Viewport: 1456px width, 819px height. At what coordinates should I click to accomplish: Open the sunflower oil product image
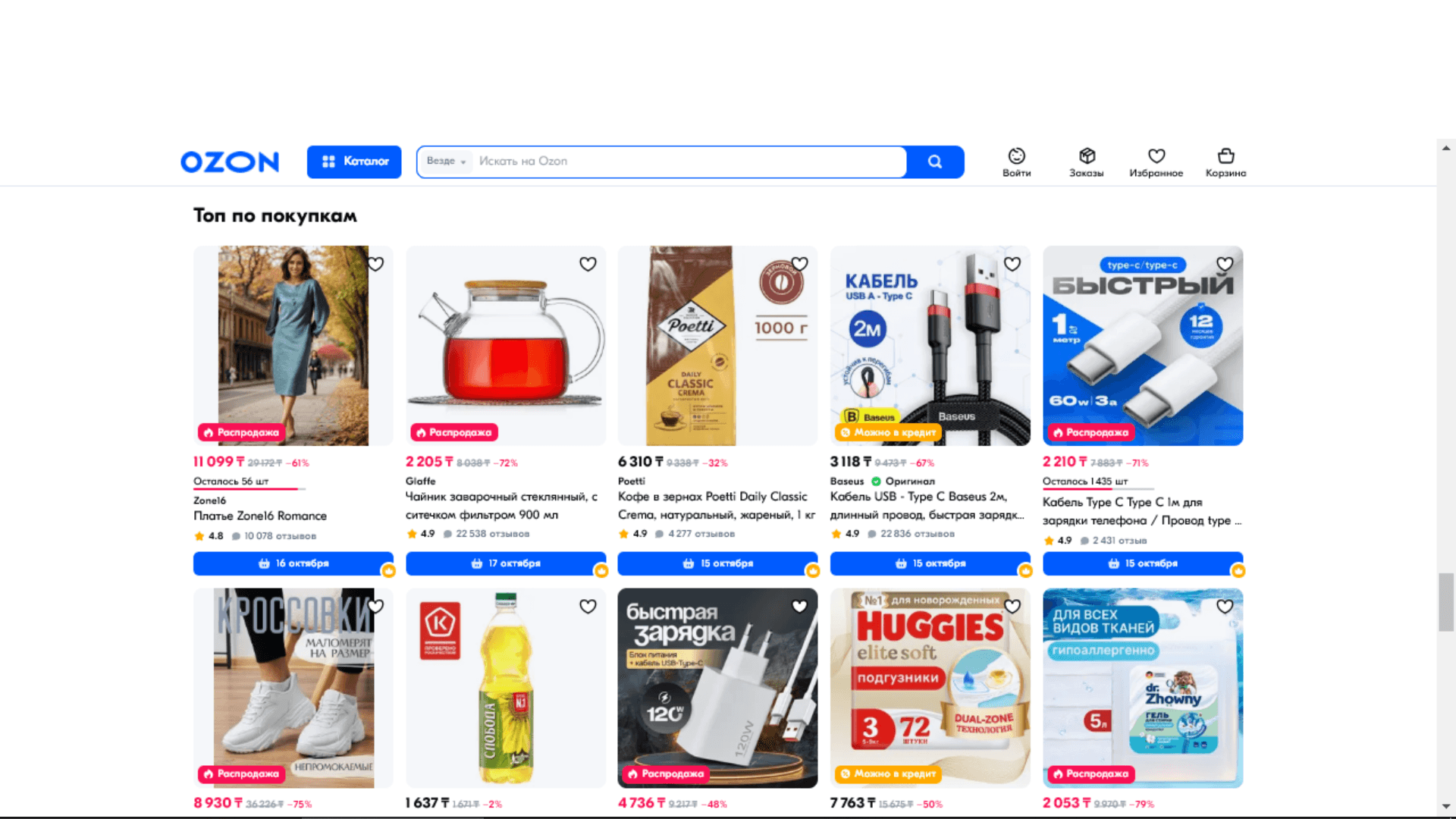point(506,688)
